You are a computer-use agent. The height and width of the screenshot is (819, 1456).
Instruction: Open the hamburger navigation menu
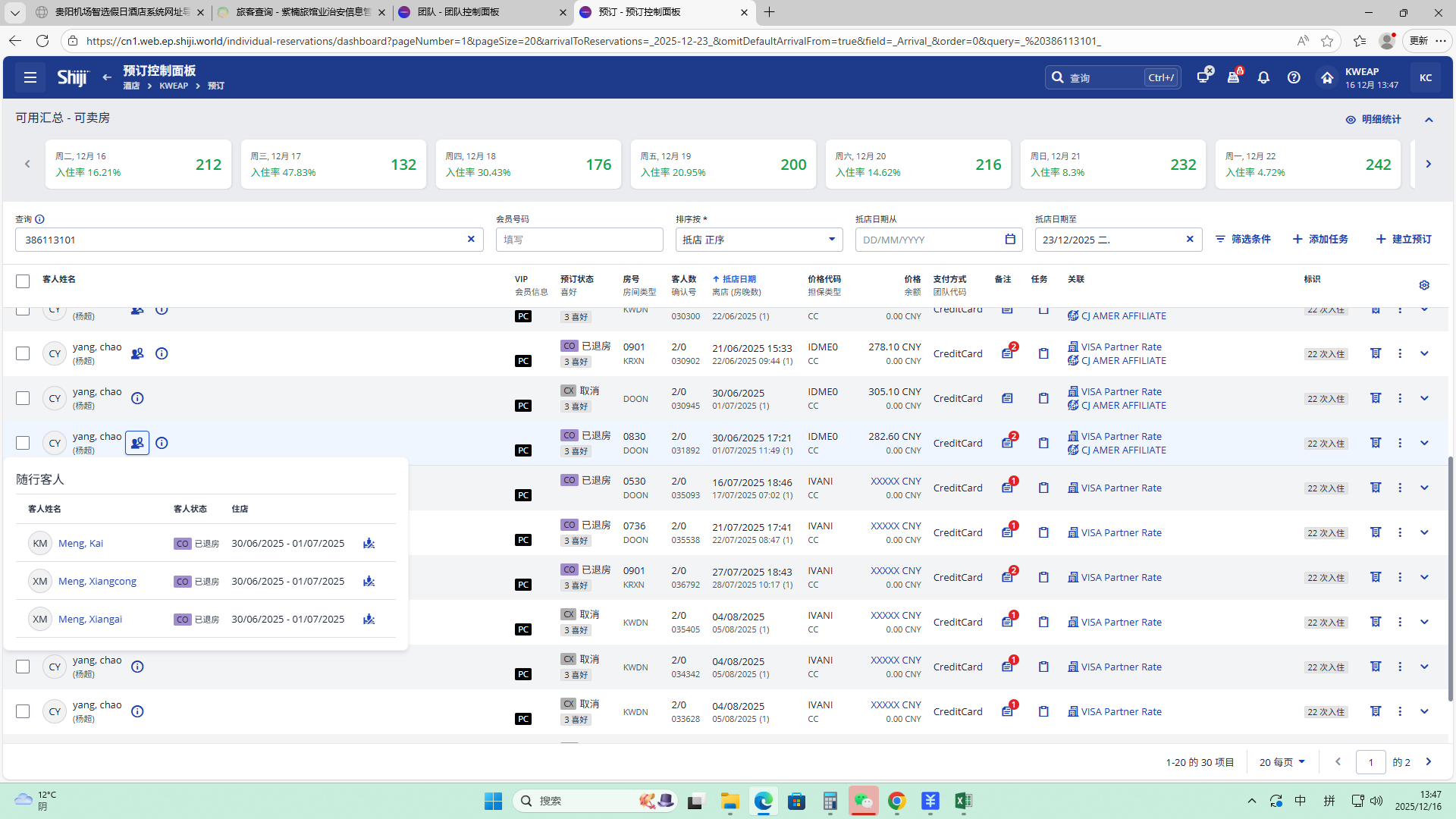point(30,77)
